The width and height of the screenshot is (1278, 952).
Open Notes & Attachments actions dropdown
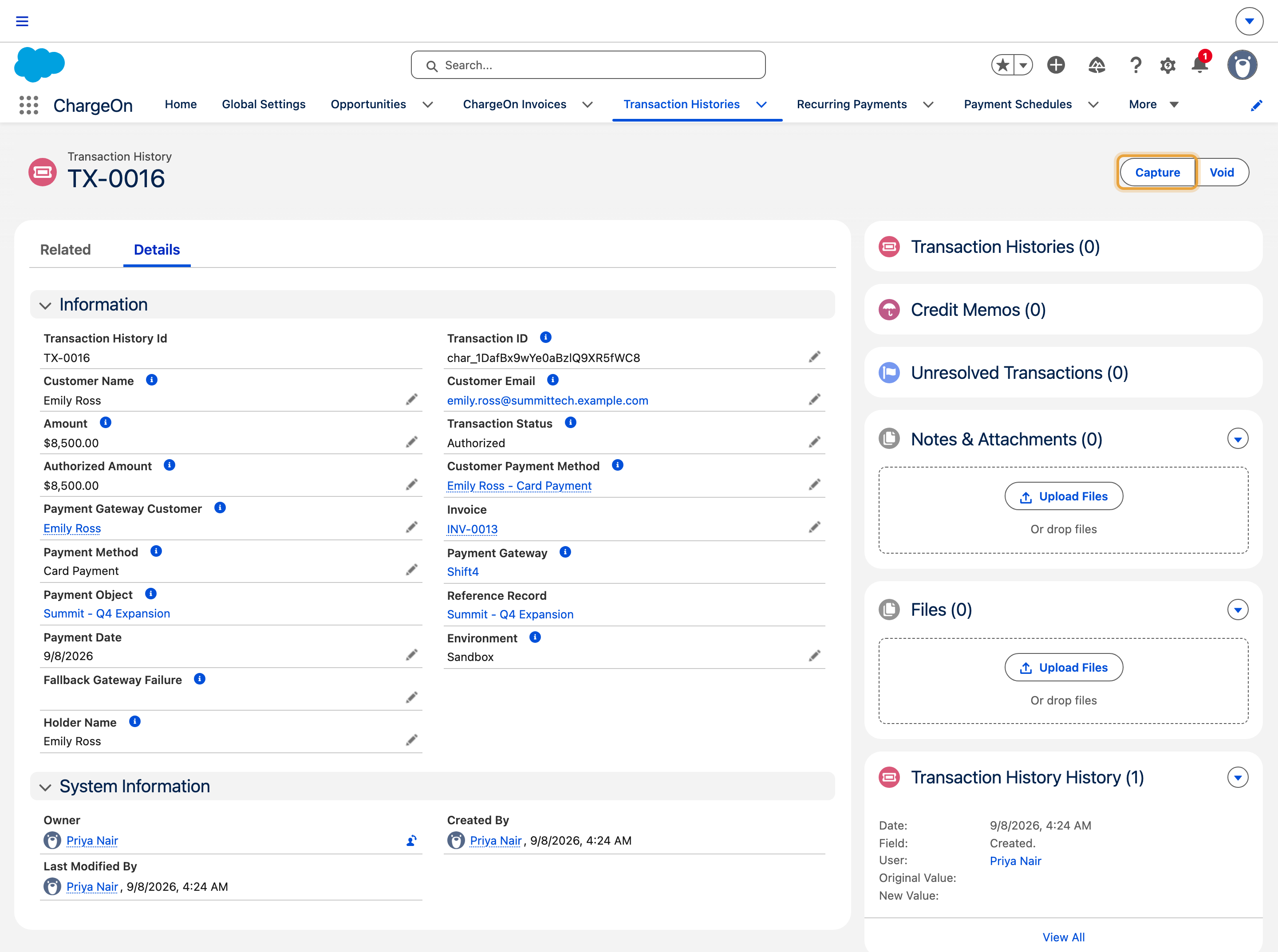[x=1238, y=439]
